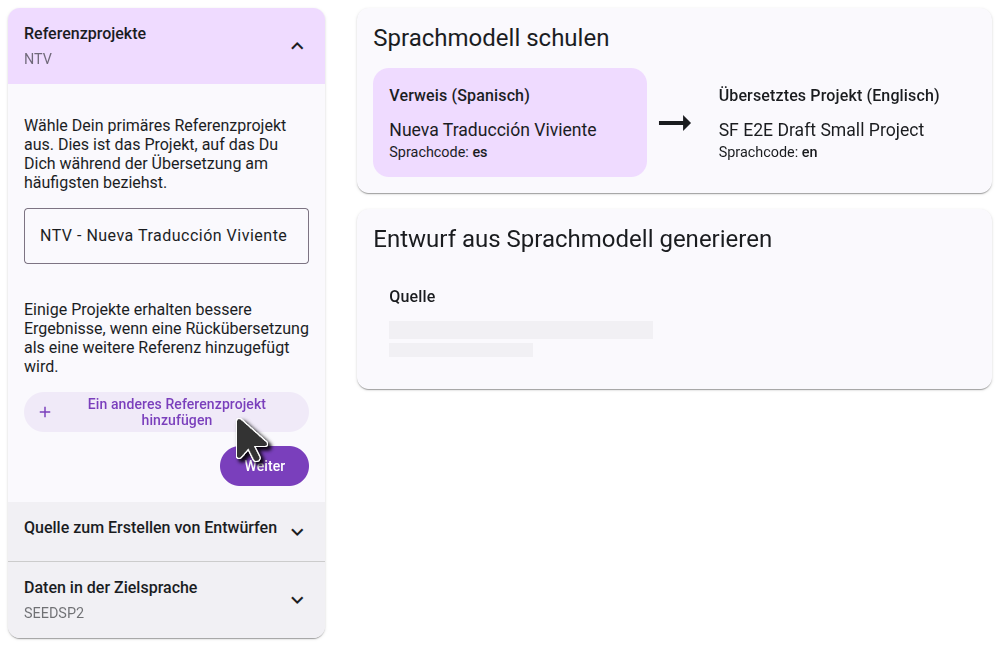Add another reference project via Ein anderes Referenzprojekt hinzufügen
The image size is (1000, 646).
(176, 412)
